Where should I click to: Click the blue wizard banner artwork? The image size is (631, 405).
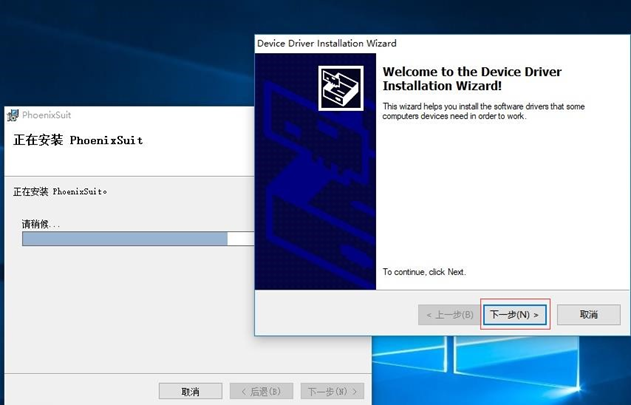[x=315, y=172]
